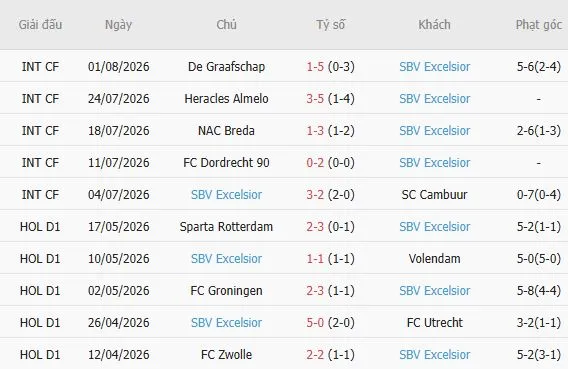Image resolution: width=568 pixels, height=369 pixels.
Task: Click SBV Excelsior in Heracles Almelo row
Action: [x=434, y=98]
